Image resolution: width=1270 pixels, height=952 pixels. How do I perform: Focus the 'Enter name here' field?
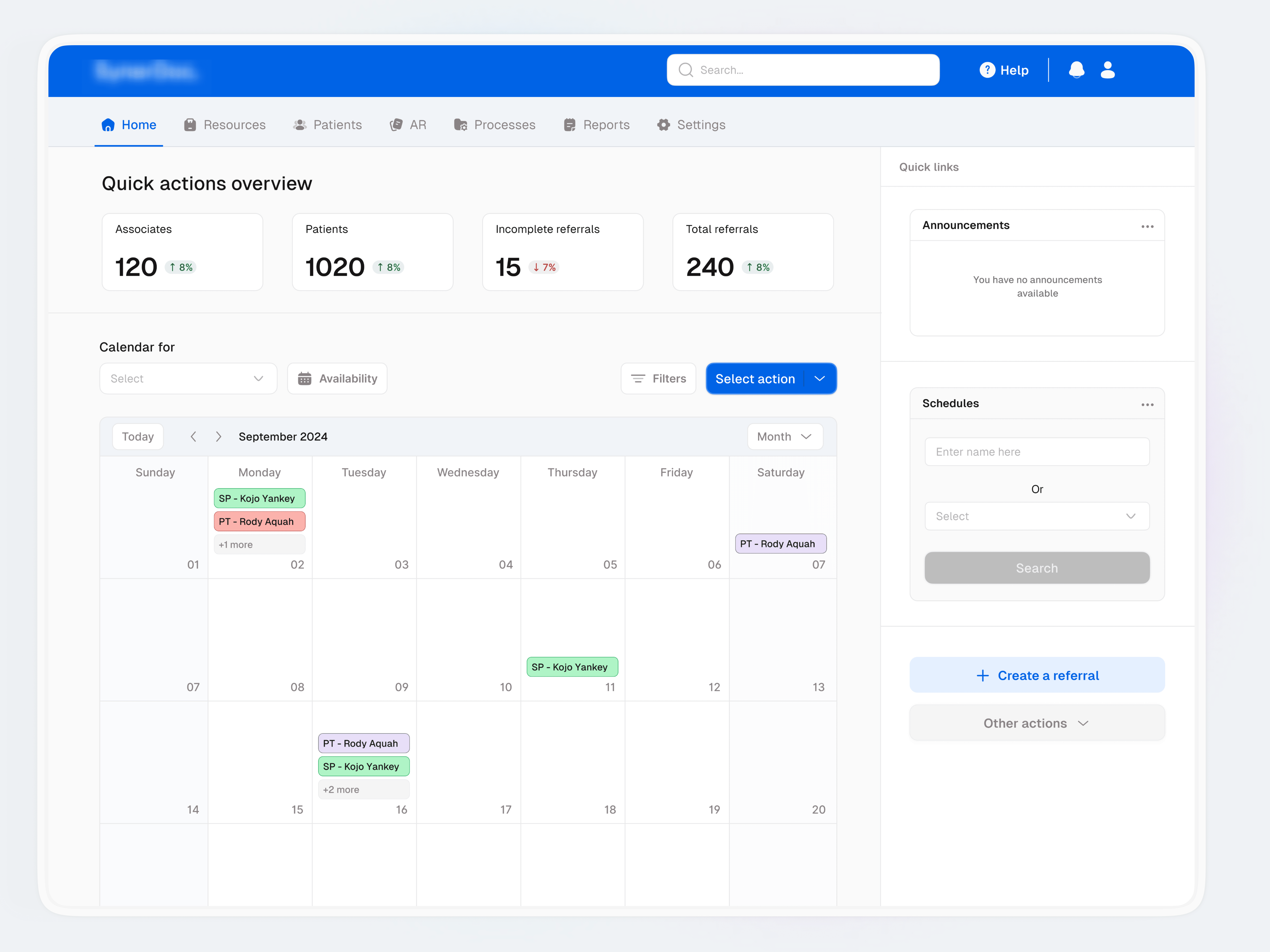point(1037,452)
